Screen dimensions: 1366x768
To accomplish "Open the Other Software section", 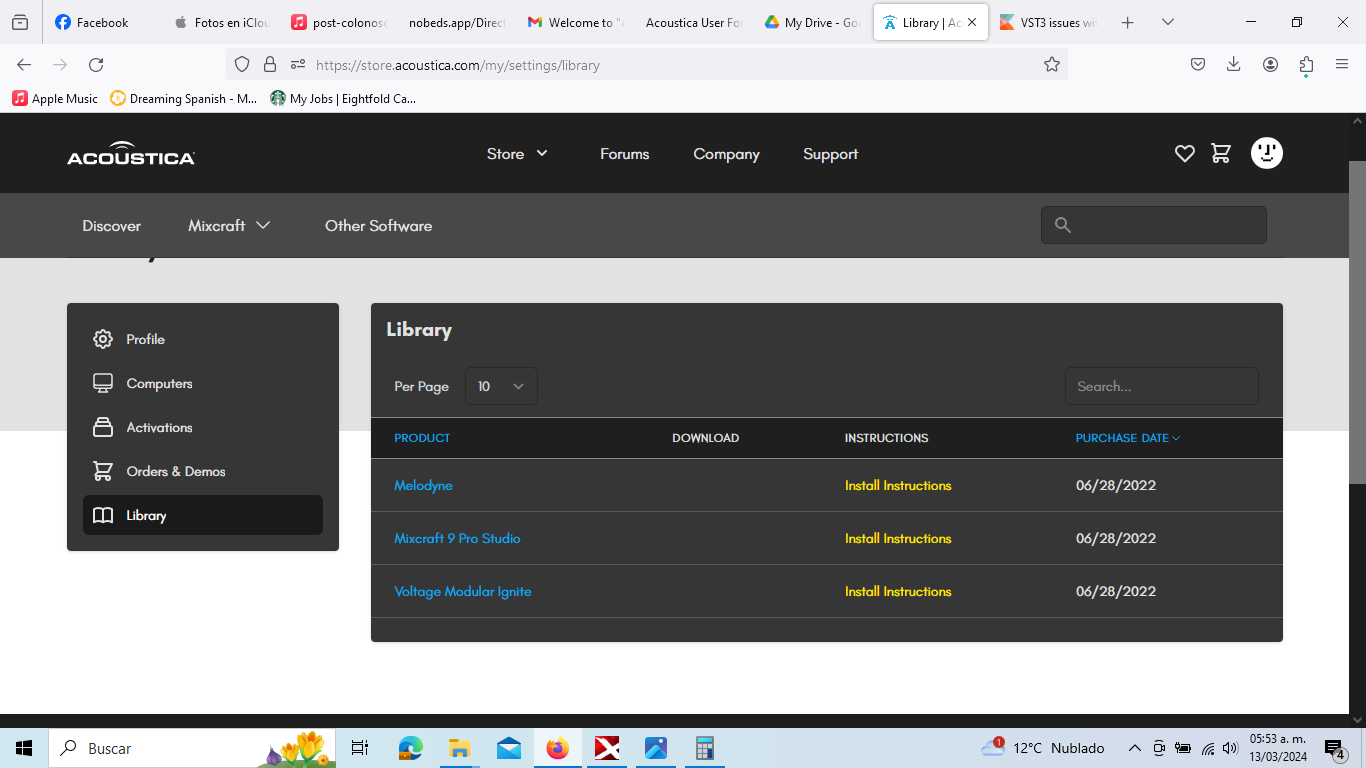I will (x=379, y=225).
